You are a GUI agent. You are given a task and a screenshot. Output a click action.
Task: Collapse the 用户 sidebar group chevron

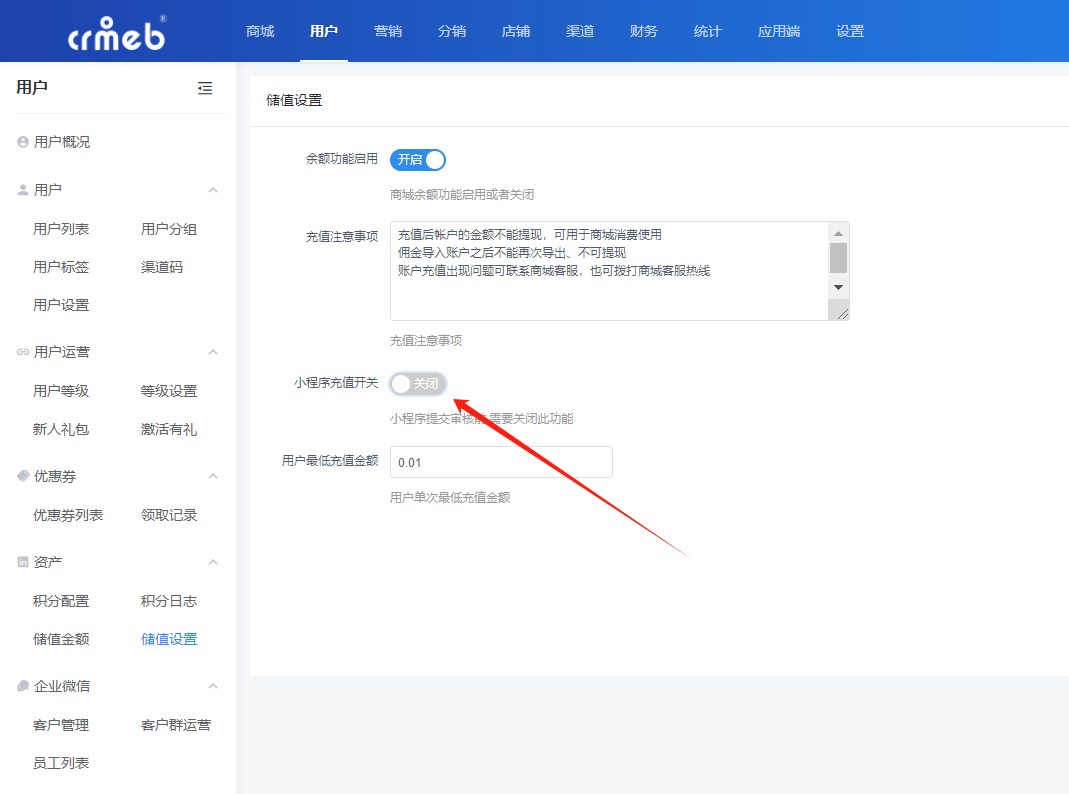[x=213, y=190]
